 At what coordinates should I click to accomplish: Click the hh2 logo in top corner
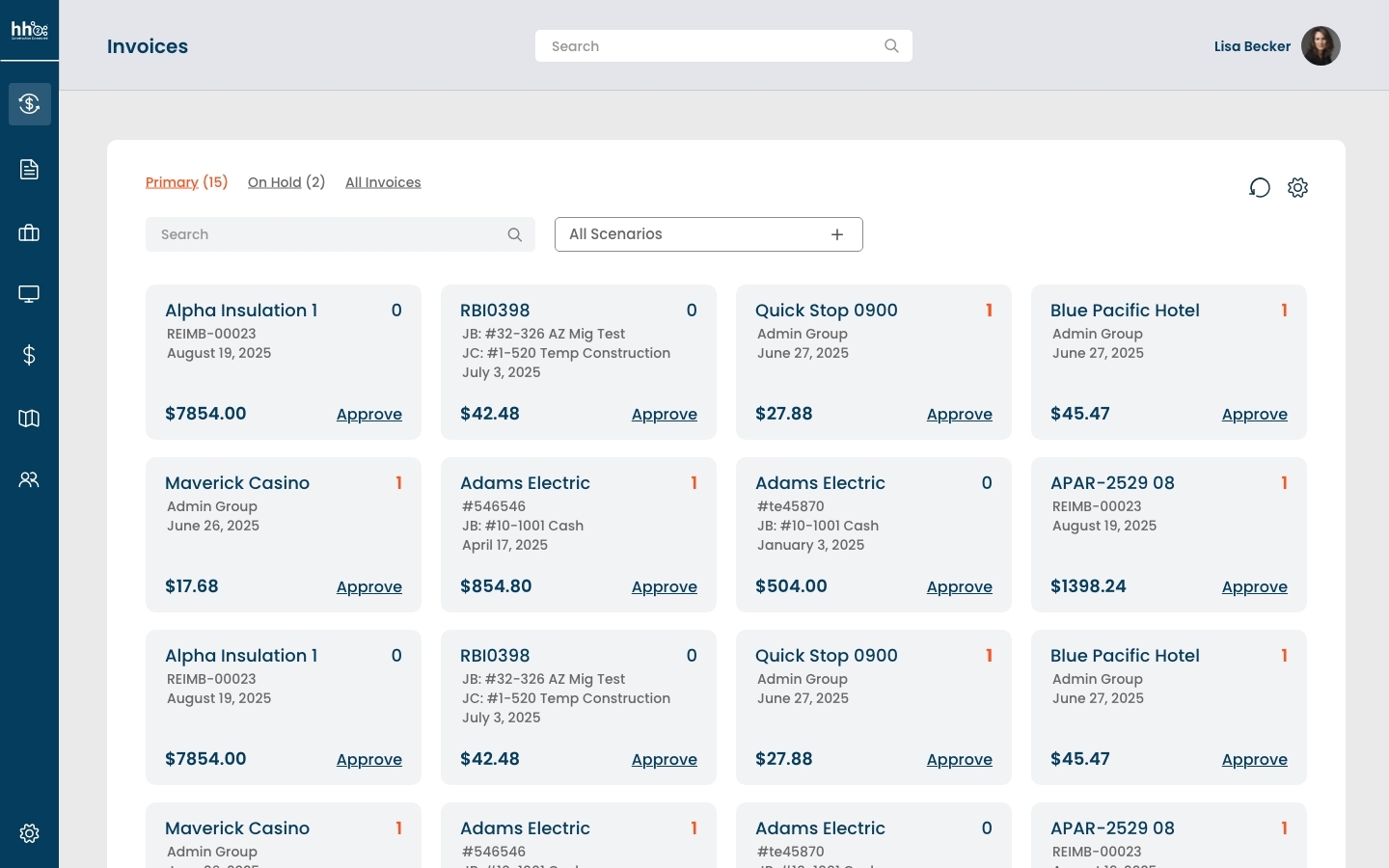(29, 29)
